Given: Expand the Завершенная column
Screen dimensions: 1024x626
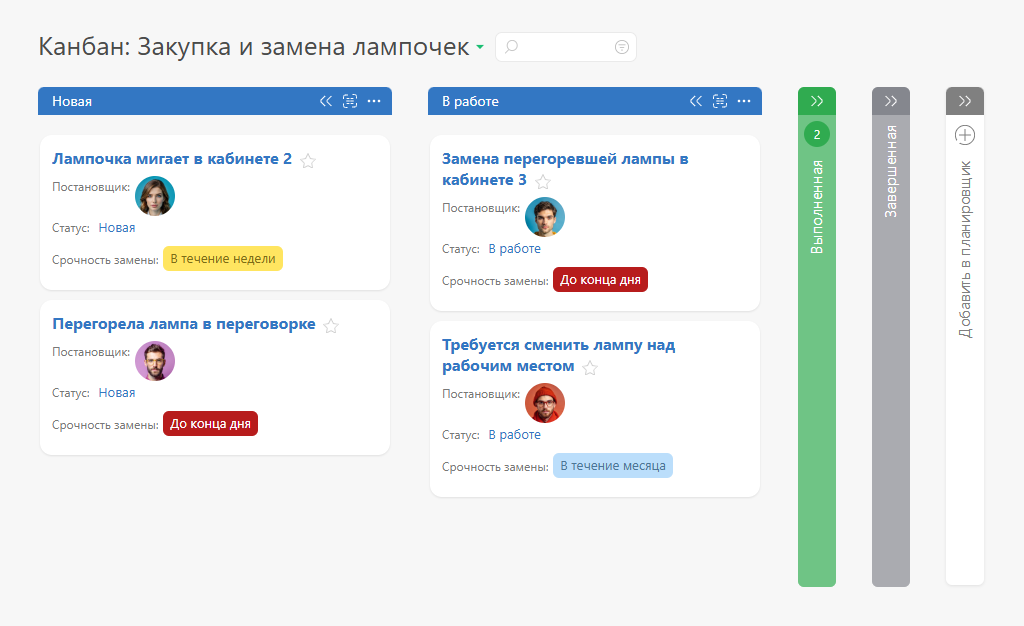Looking at the screenshot, I should tap(891, 101).
